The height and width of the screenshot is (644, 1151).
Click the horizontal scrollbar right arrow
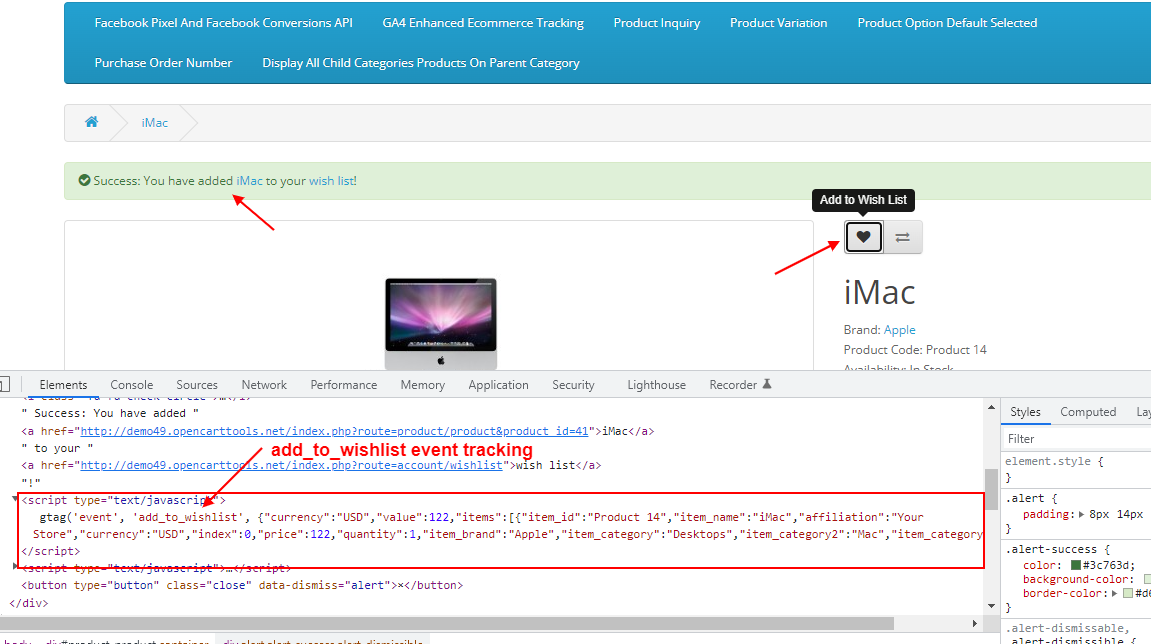974,623
